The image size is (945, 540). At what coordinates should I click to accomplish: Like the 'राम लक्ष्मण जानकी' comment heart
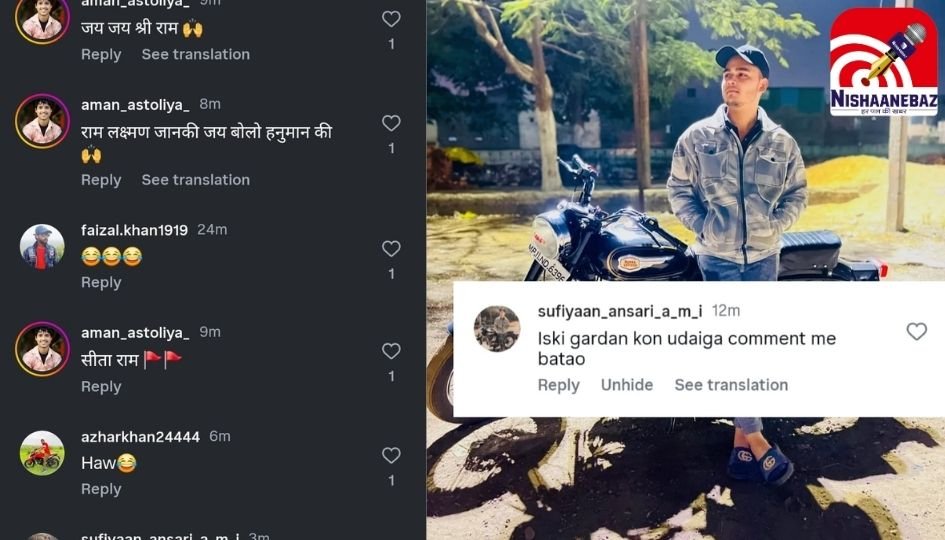[391, 123]
